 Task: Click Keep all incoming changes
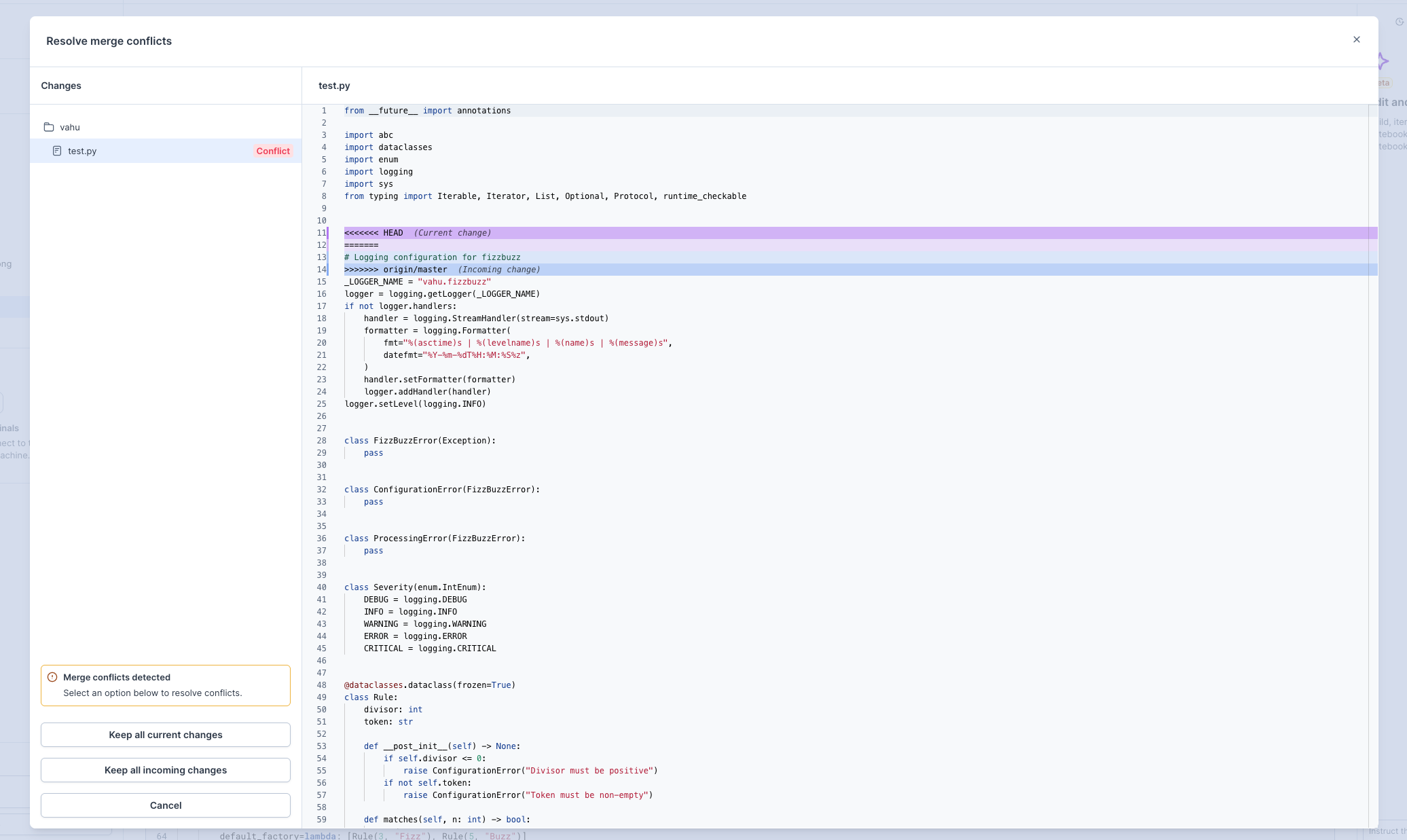pyautogui.click(x=165, y=770)
